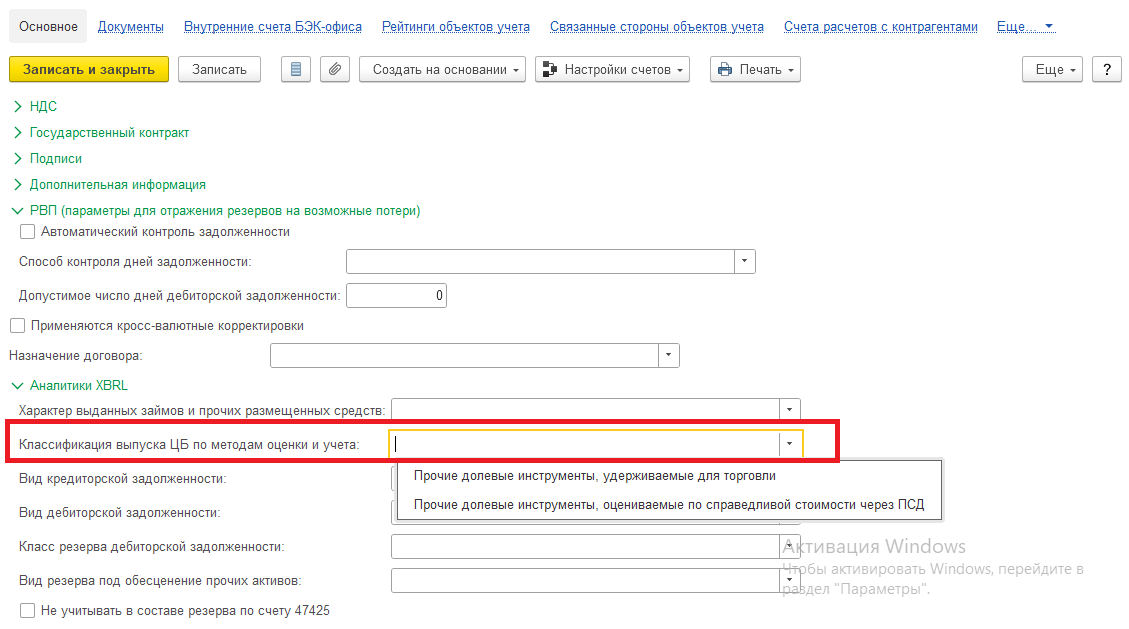Open the Печать printer menu

tap(755, 70)
